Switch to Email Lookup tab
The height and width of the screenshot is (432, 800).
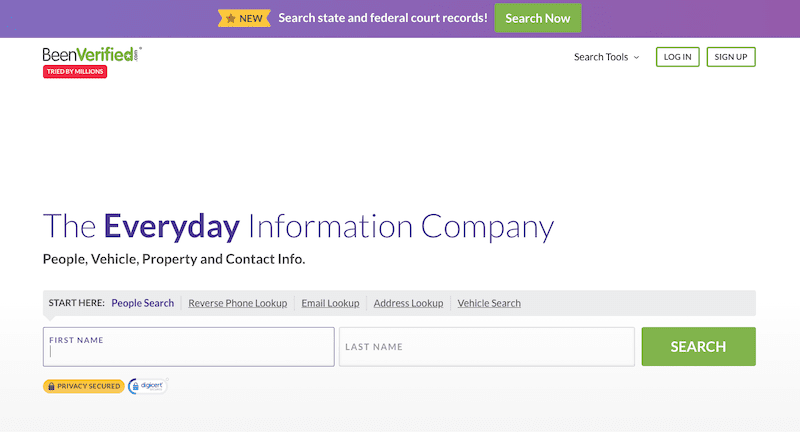[x=330, y=303]
